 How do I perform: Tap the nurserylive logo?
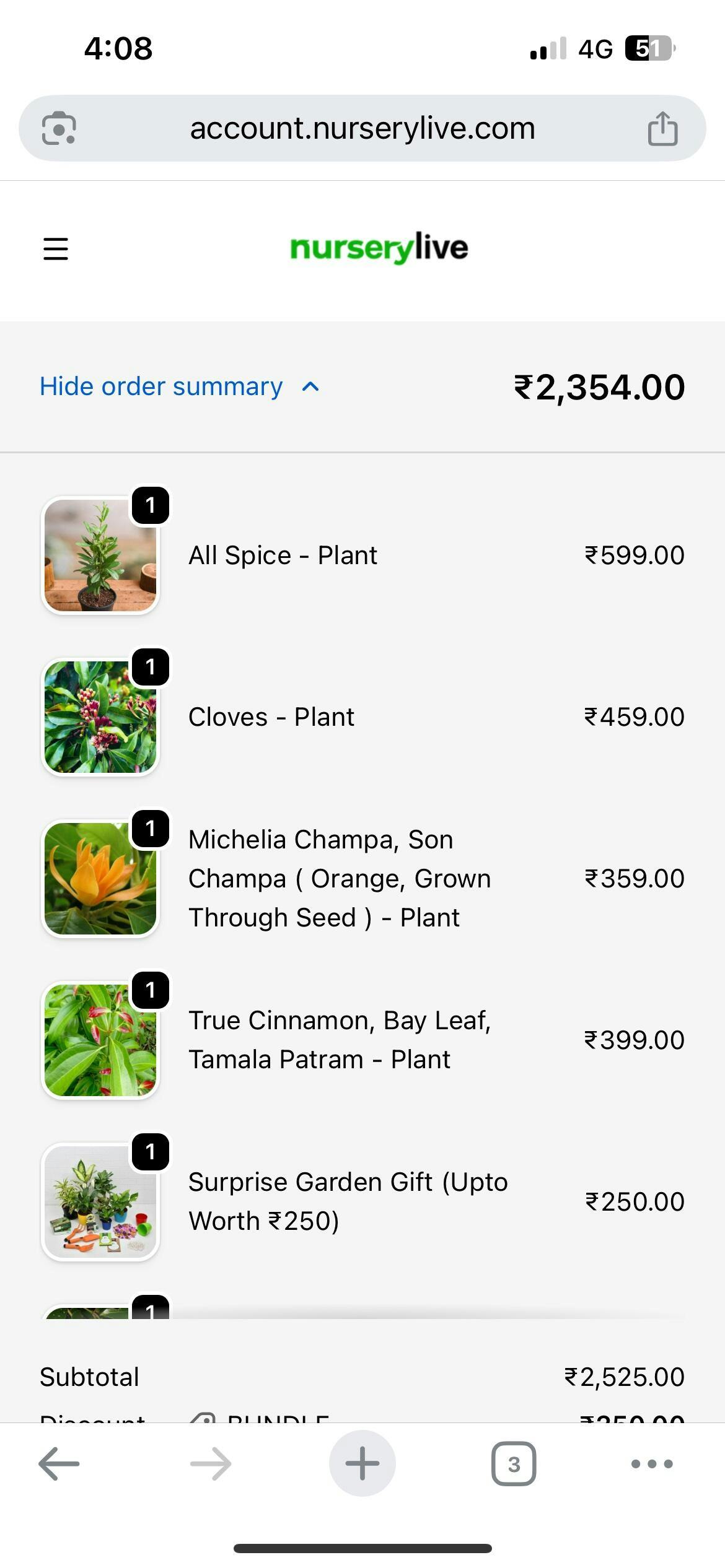pos(379,248)
